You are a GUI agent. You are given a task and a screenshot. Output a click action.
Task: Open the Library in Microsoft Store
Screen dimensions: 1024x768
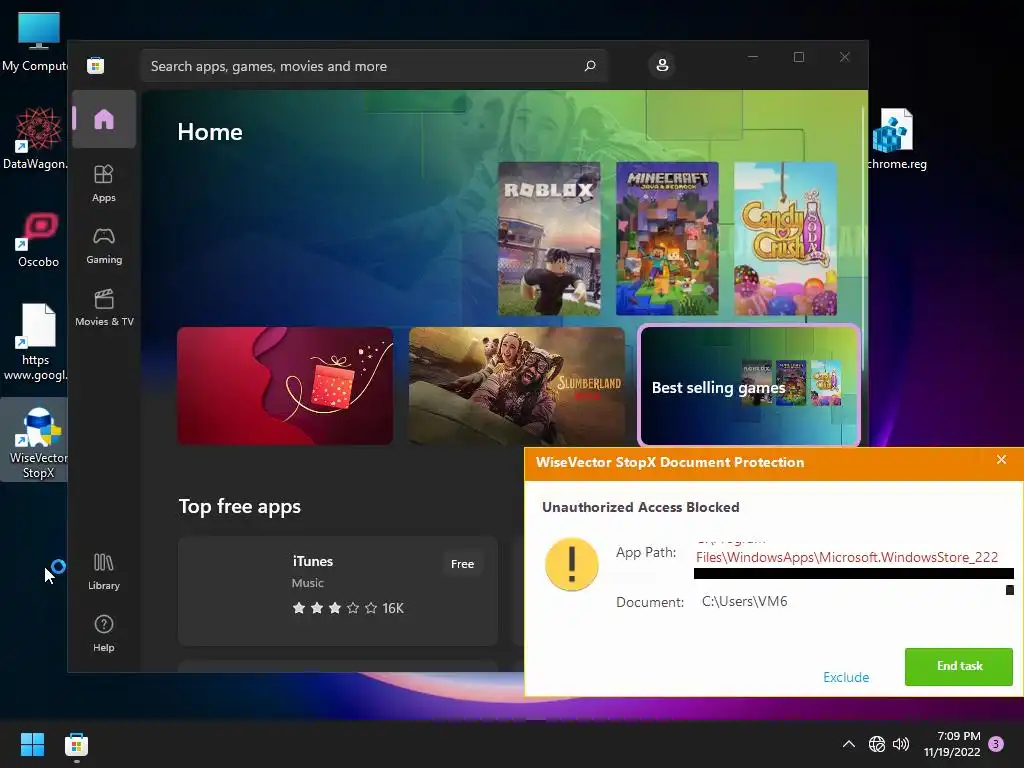click(104, 572)
